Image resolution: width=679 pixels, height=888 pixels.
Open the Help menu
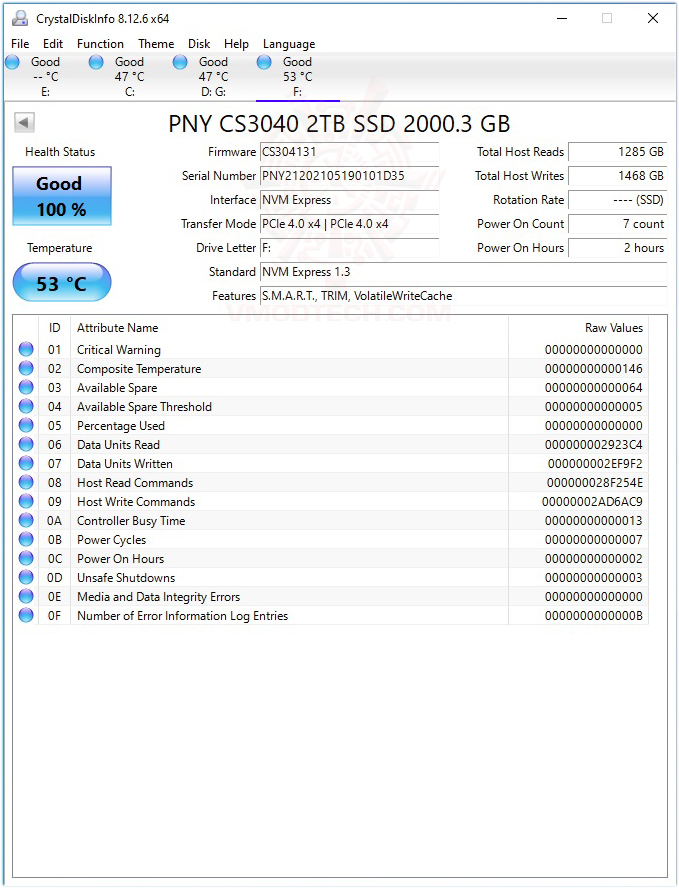click(x=236, y=44)
